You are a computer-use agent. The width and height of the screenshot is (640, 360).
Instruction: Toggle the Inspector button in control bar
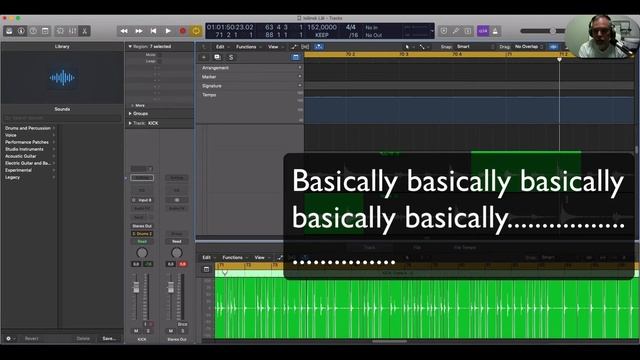pyautogui.click(x=21, y=31)
